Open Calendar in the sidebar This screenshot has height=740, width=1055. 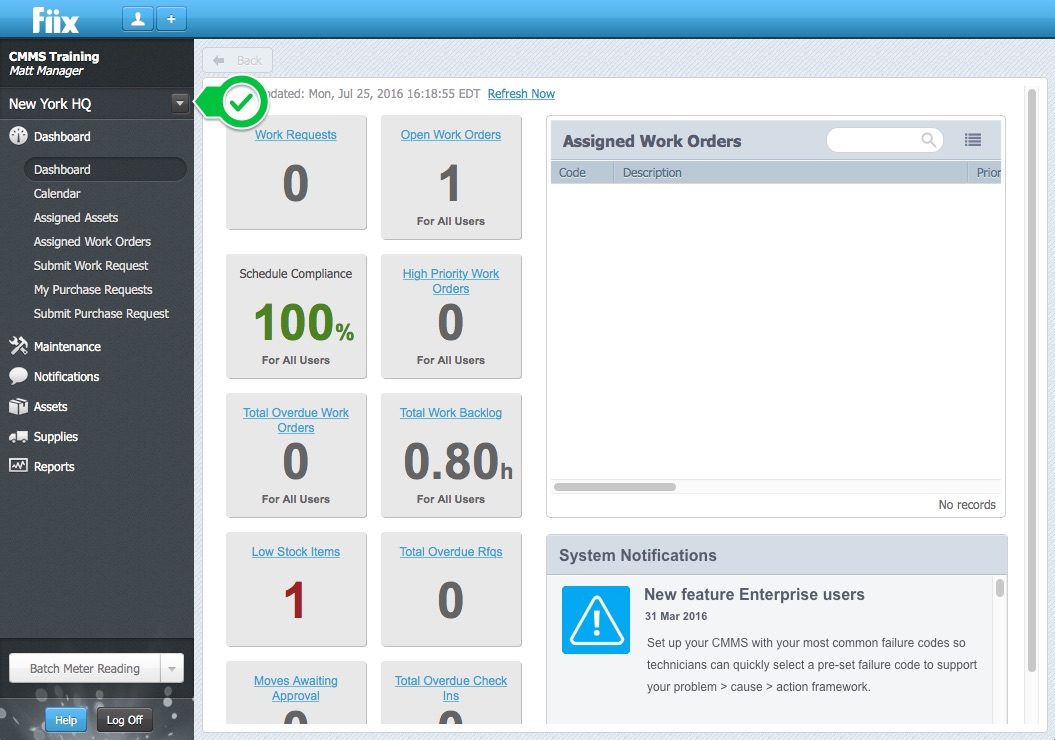pyautogui.click(x=57, y=194)
